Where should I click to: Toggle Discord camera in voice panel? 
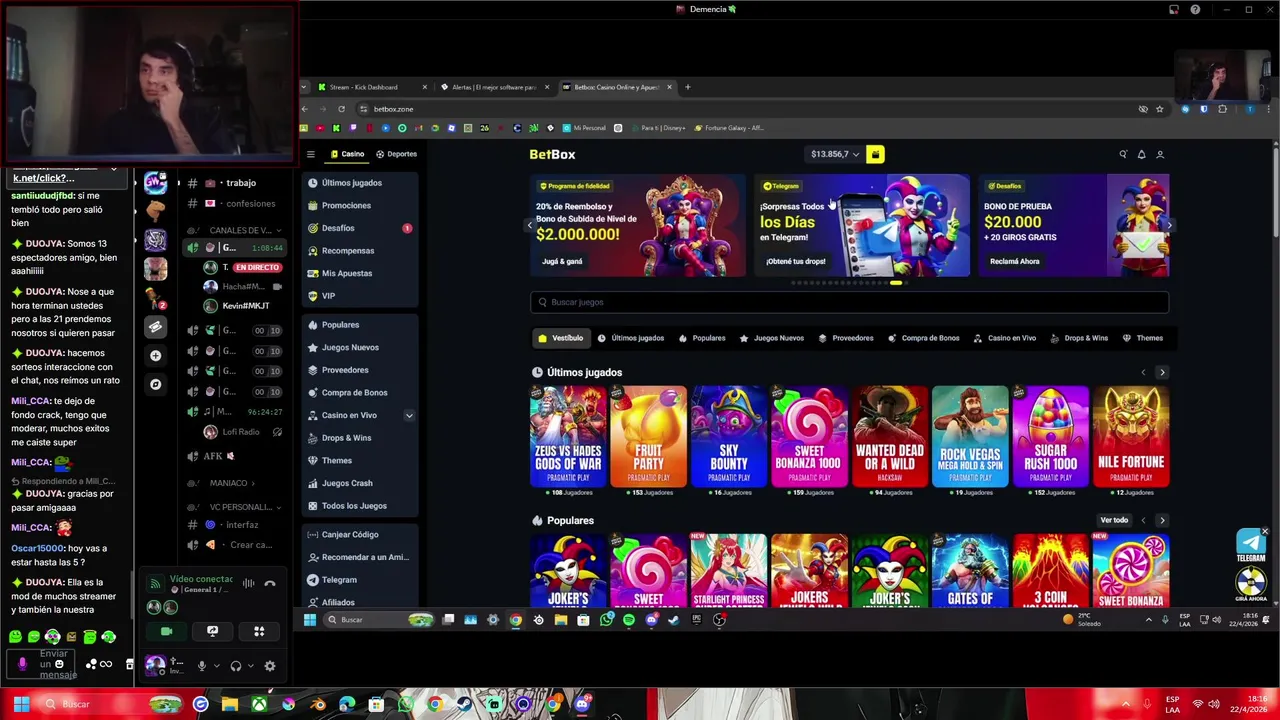166,631
